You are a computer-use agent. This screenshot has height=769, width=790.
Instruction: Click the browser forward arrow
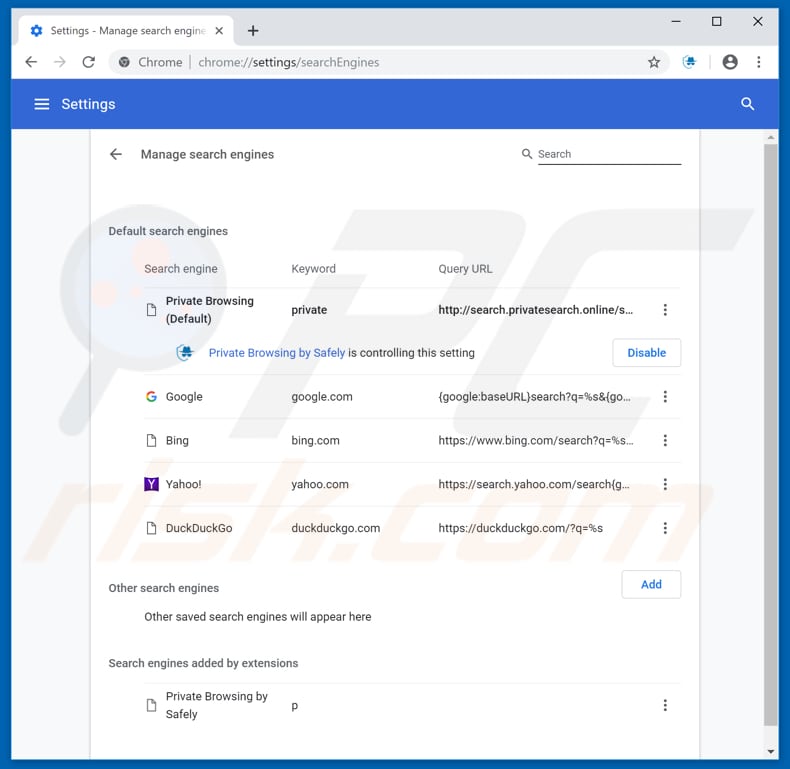pos(60,62)
